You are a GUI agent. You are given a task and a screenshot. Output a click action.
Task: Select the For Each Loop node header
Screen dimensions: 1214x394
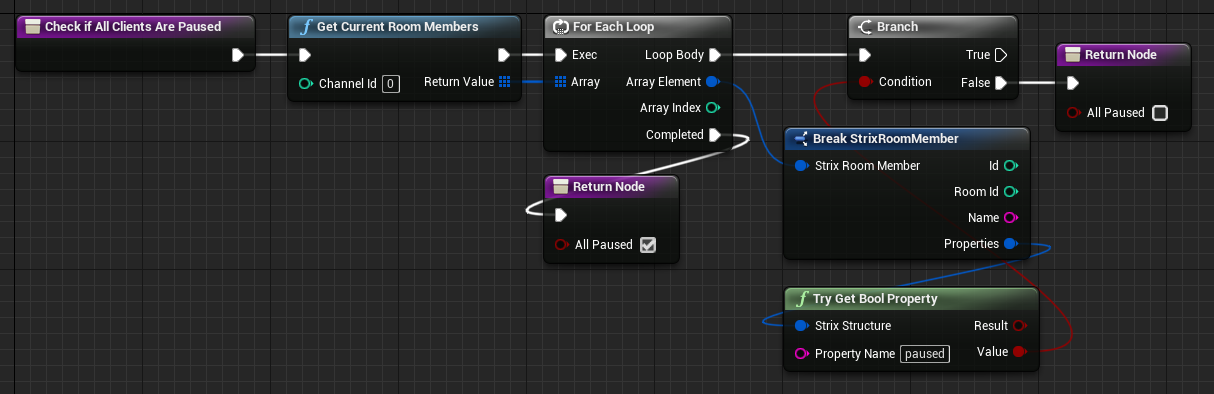(x=638, y=26)
